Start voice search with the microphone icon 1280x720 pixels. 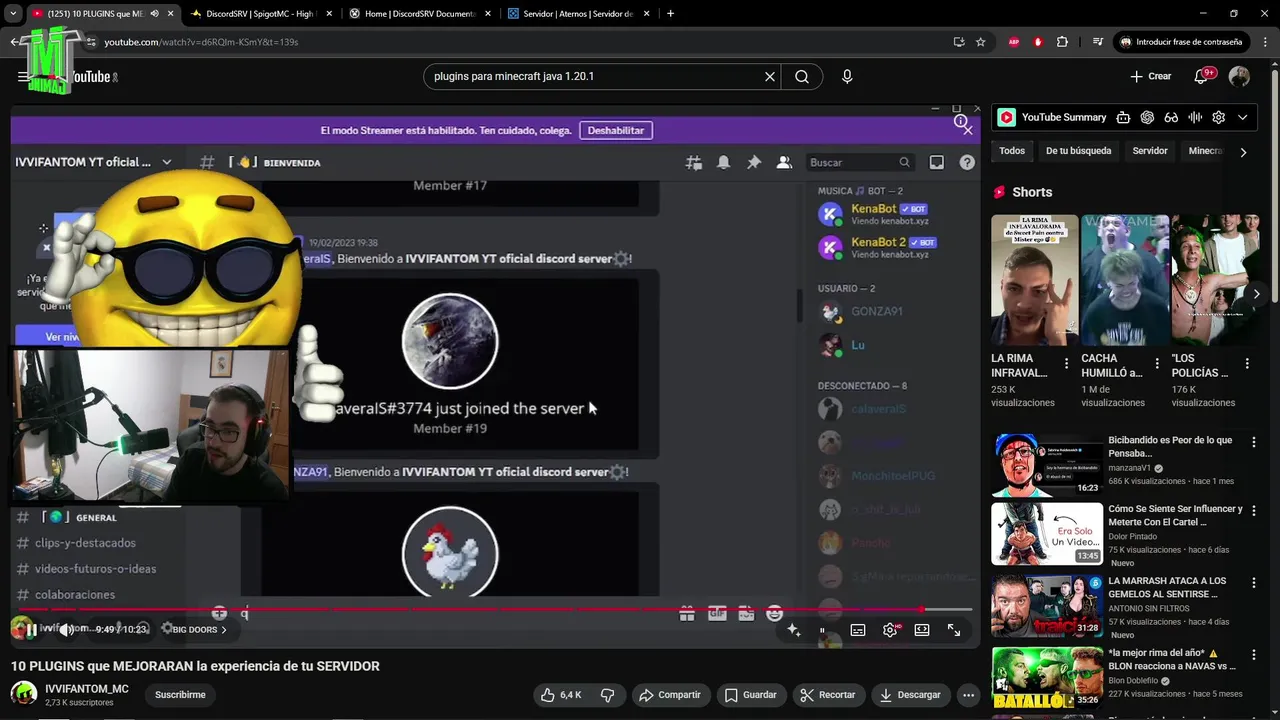tap(847, 76)
